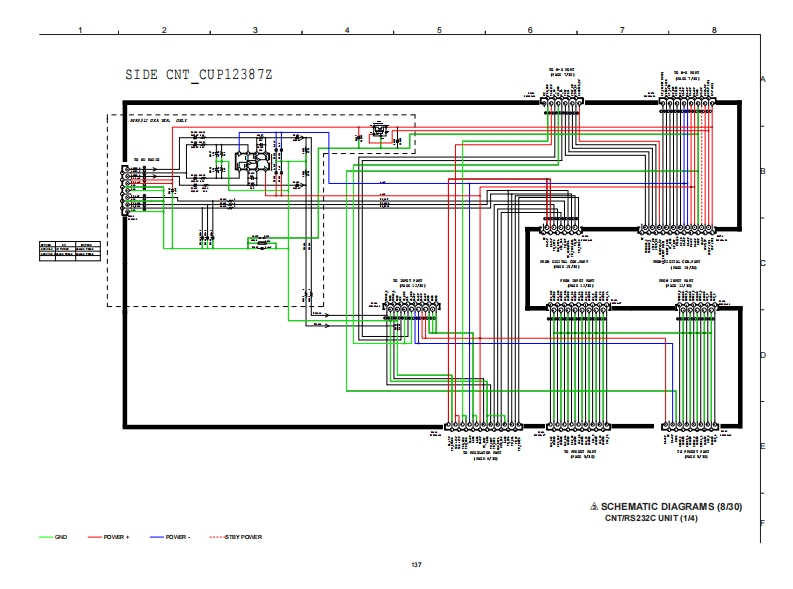Click row marker F on right ruler
Image resolution: width=793 pixels, height=589 pixels.
762,523
